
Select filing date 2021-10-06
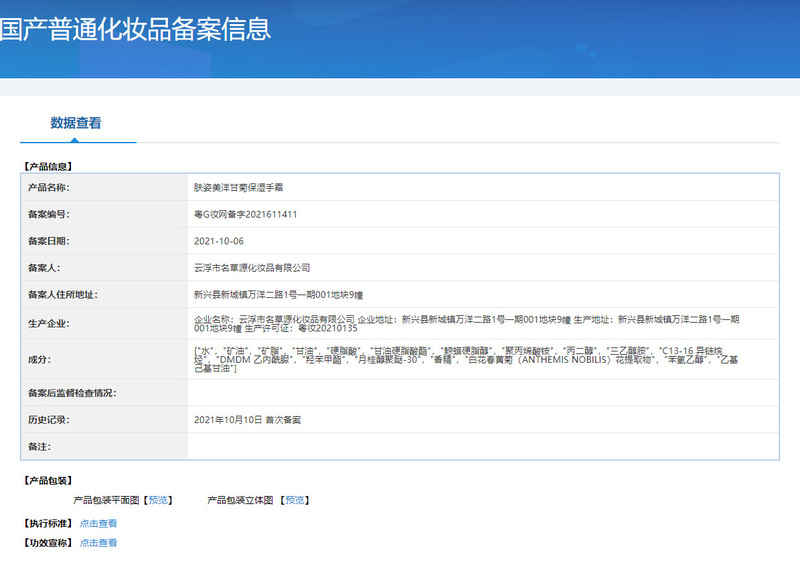pos(219,241)
